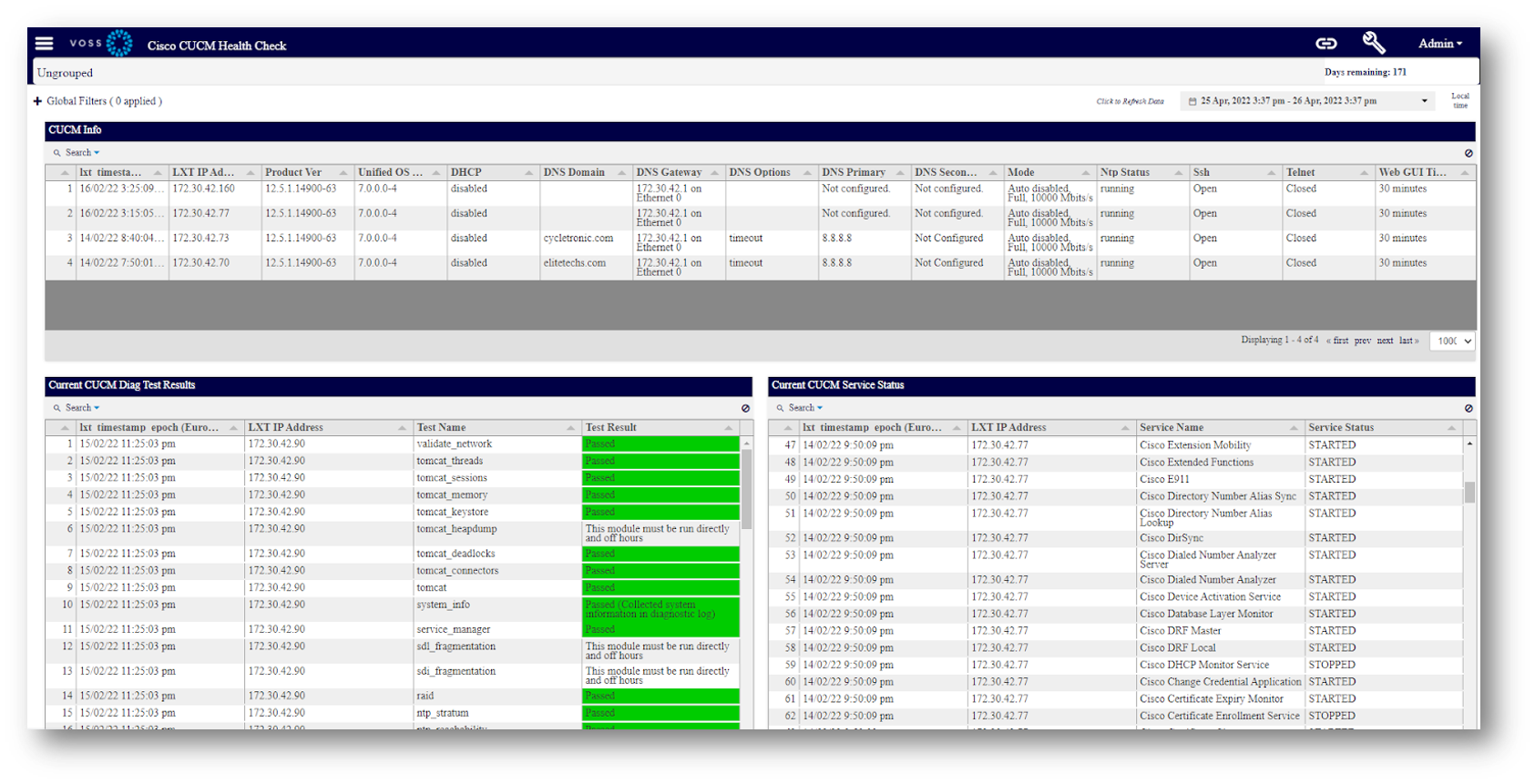Open the Admin user dropdown
The width and height of the screenshot is (1535, 784).
click(x=1440, y=44)
